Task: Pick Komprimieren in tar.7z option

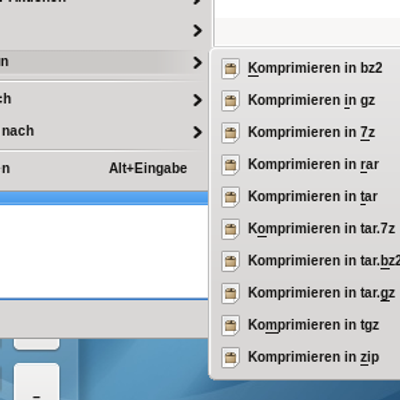Action: (306, 229)
